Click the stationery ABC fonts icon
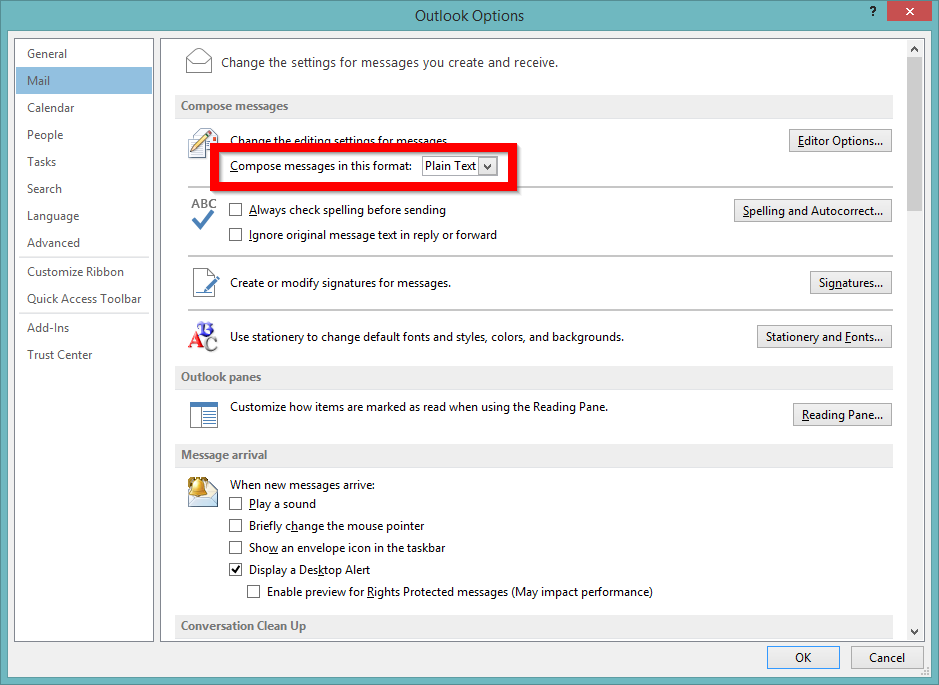939x685 pixels. point(203,337)
